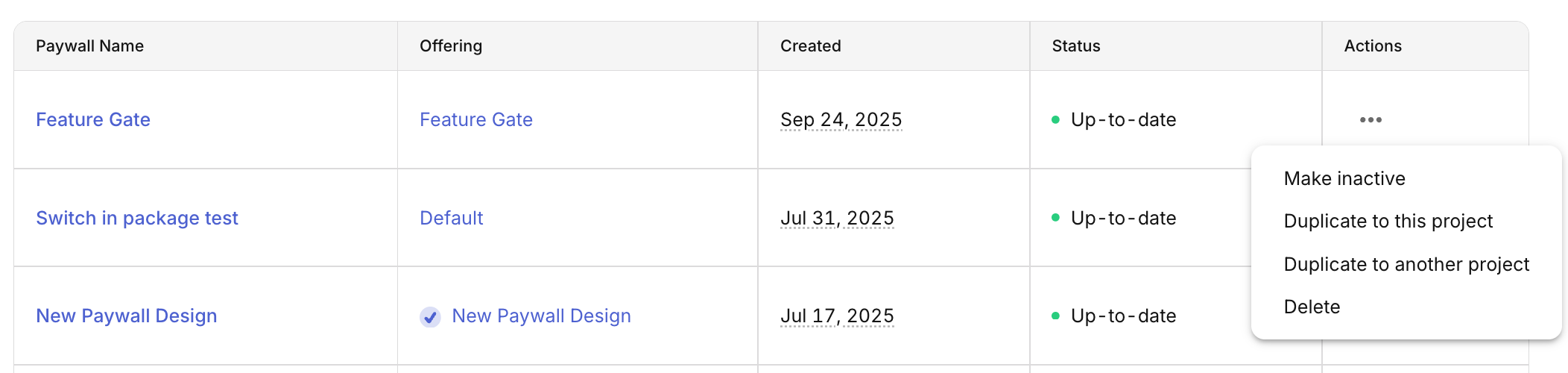Click the three-dot actions icon for Feature Gate

pos(1371,120)
